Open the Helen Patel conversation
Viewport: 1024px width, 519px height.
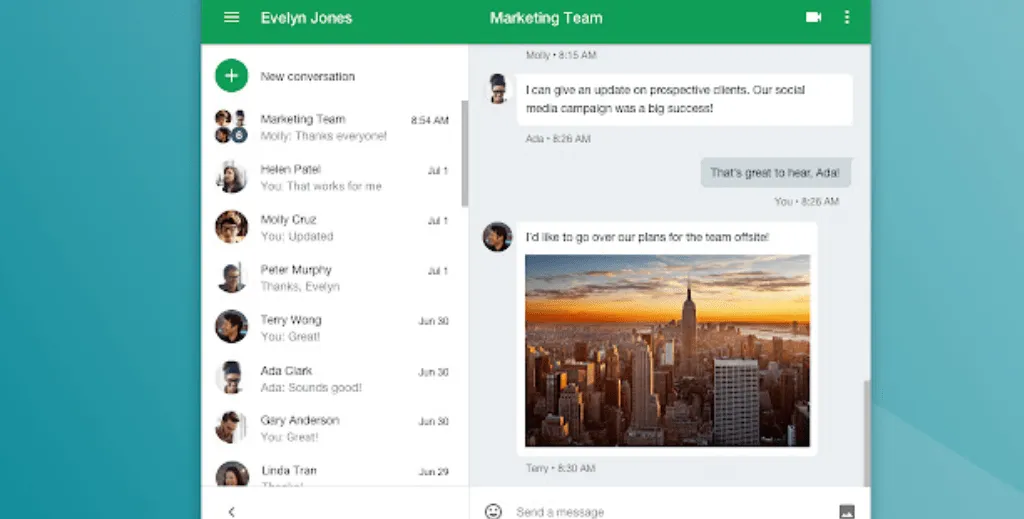(x=332, y=177)
